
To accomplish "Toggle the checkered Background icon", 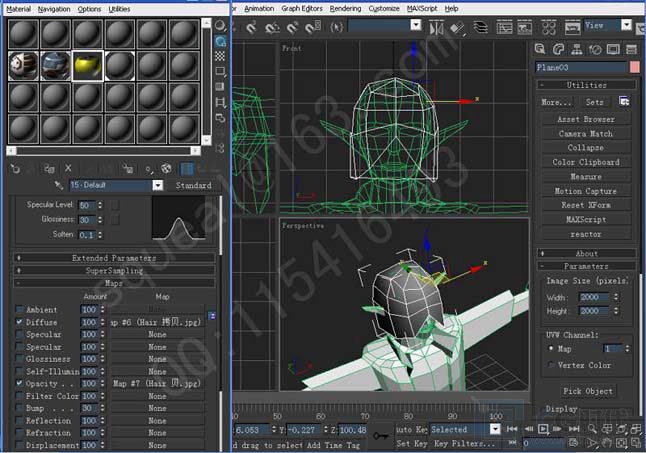I will pyautogui.click(x=220, y=56).
